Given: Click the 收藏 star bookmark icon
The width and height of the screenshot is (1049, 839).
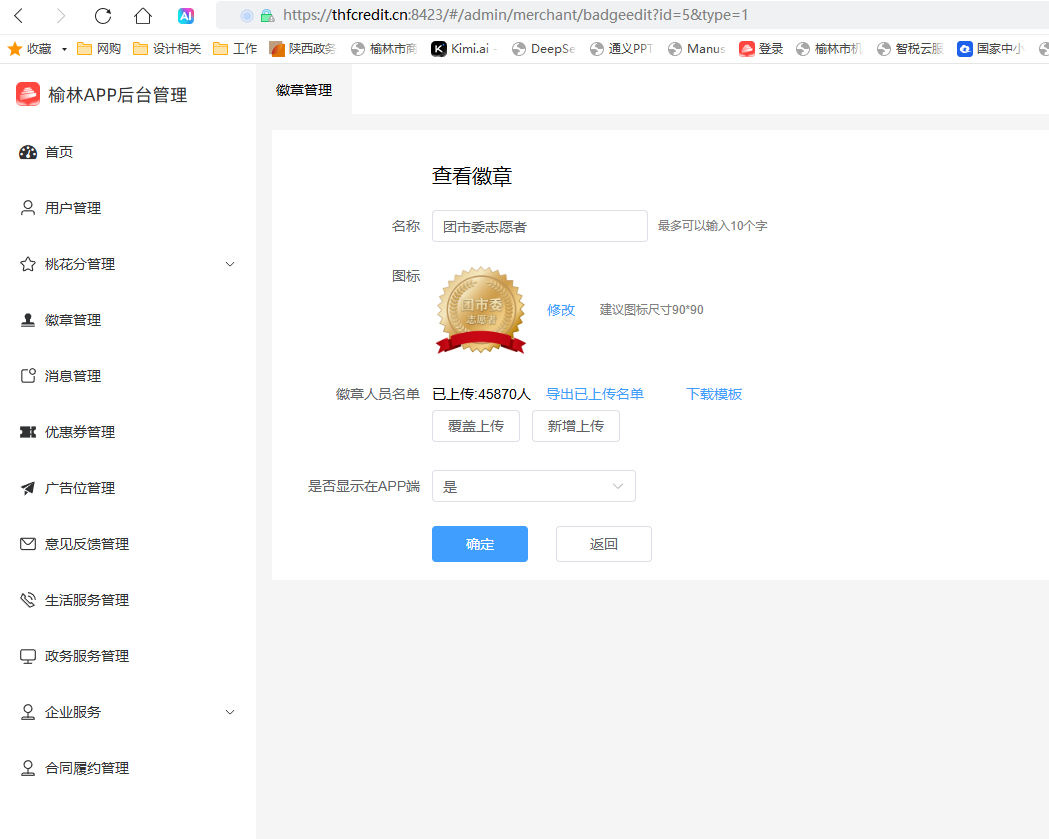Looking at the screenshot, I should coord(15,49).
